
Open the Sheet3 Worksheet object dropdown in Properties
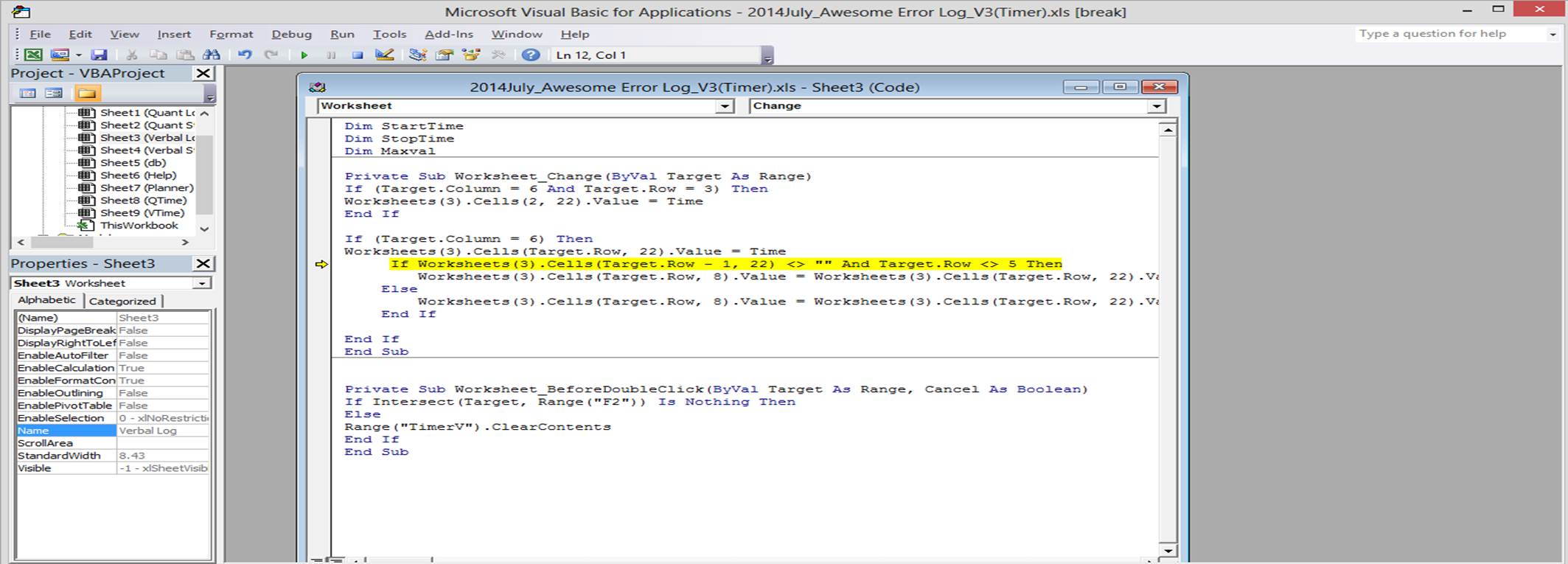coord(202,283)
